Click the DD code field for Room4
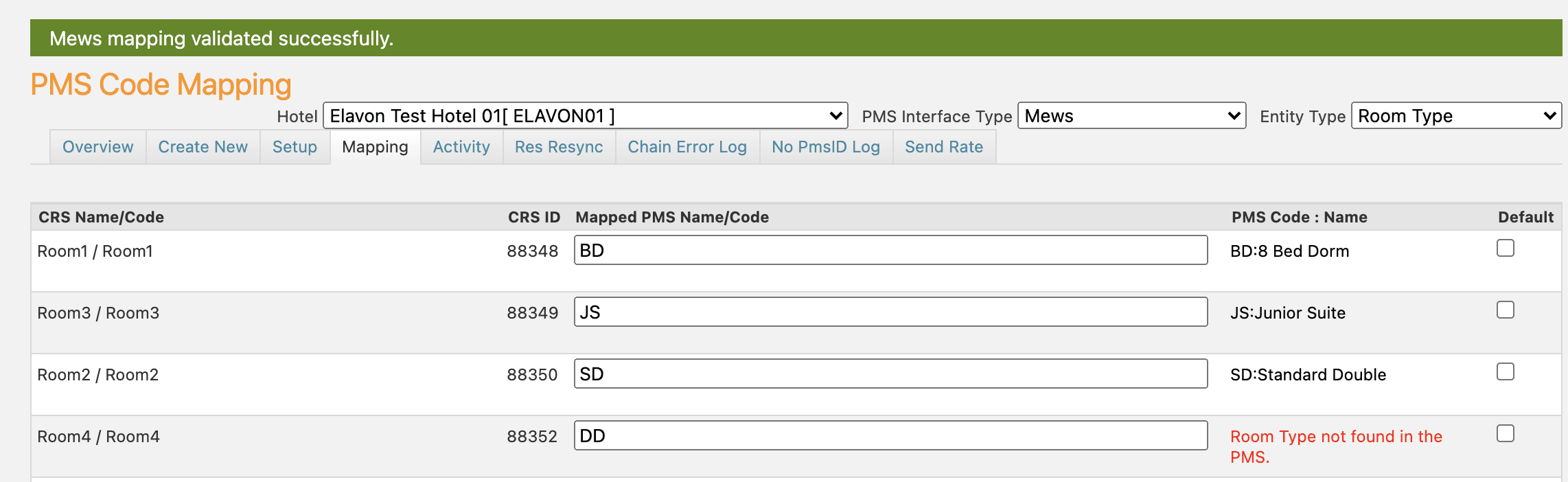 890,435
